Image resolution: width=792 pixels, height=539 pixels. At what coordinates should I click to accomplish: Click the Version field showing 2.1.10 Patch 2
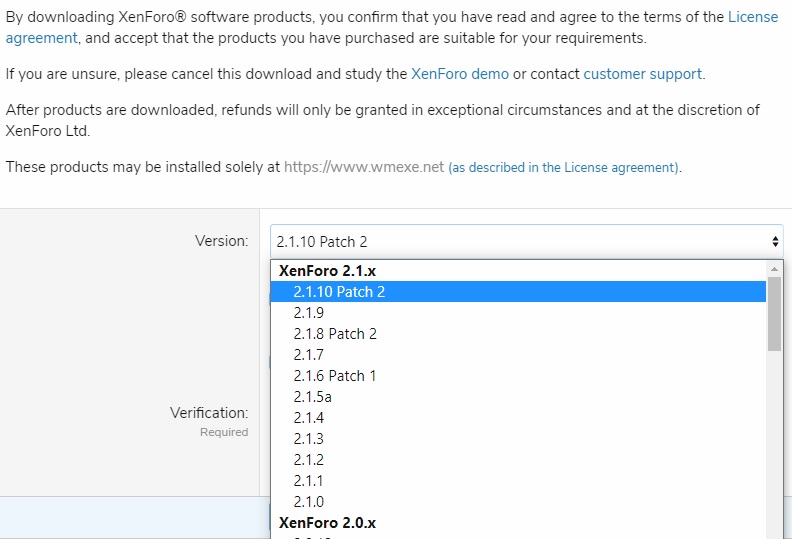coord(527,241)
